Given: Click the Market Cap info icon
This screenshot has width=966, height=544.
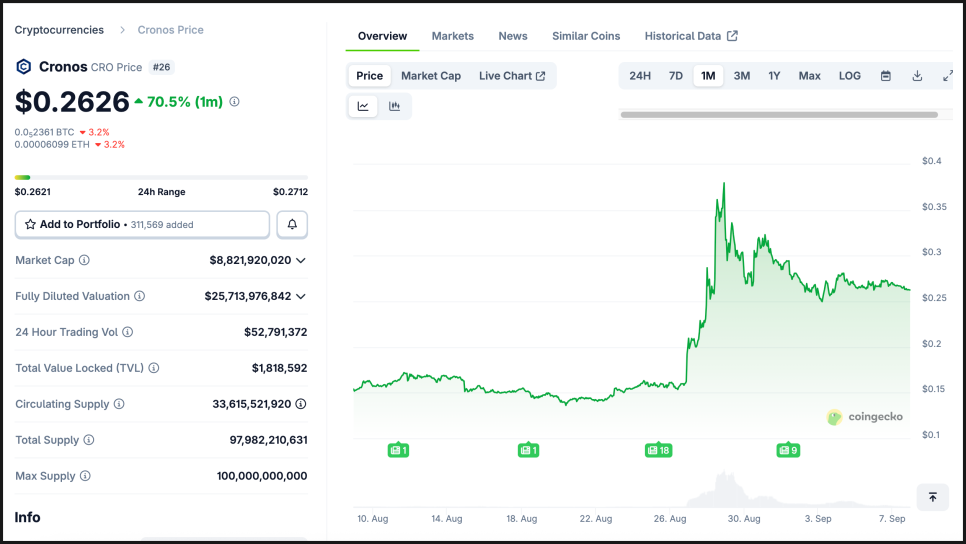Looking at the screenshot, I should tap(84, 260).
